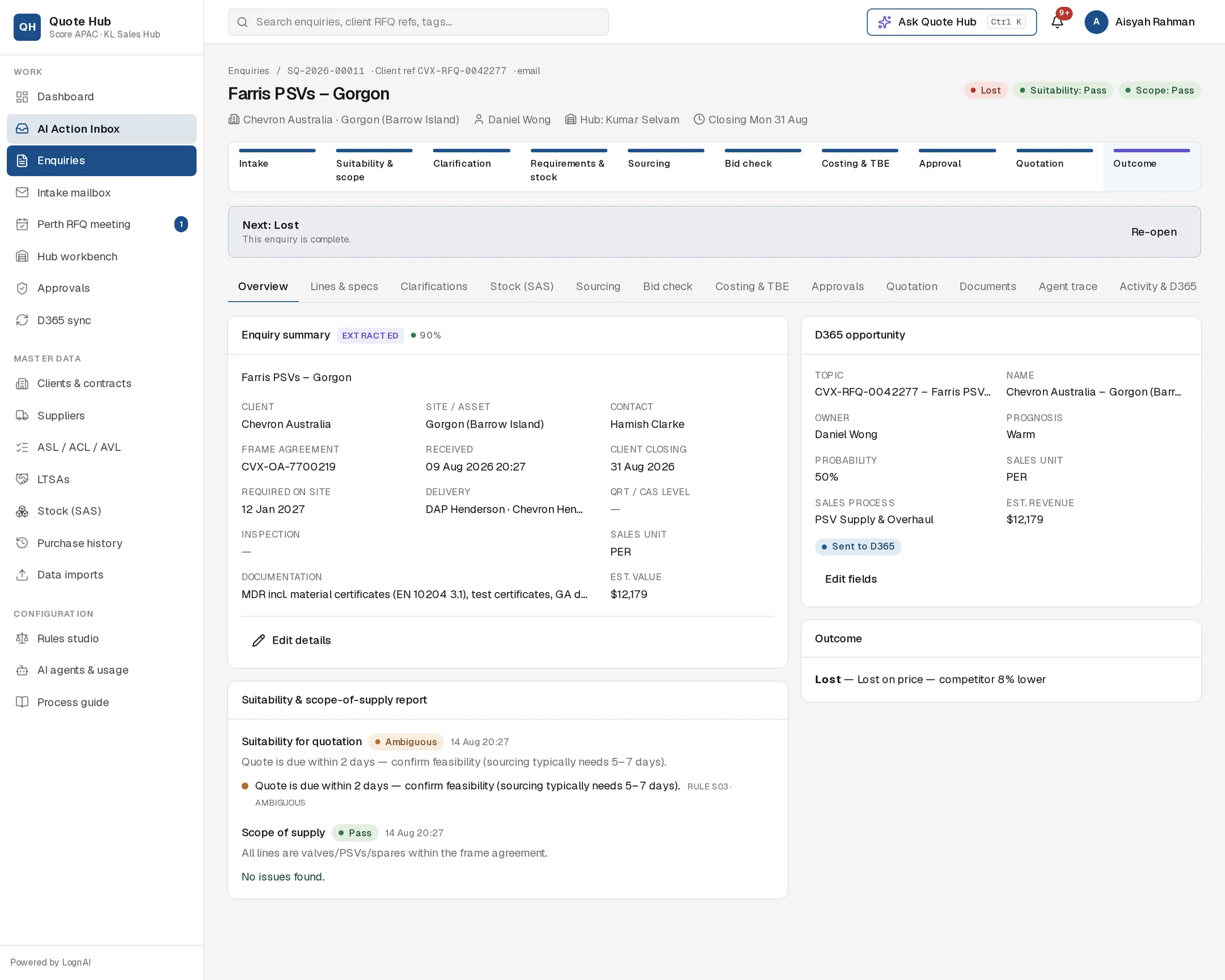This screenshot has width=1225, height=980.
Task: Open the Activity & D365 tab
Action: (1158, 287)
